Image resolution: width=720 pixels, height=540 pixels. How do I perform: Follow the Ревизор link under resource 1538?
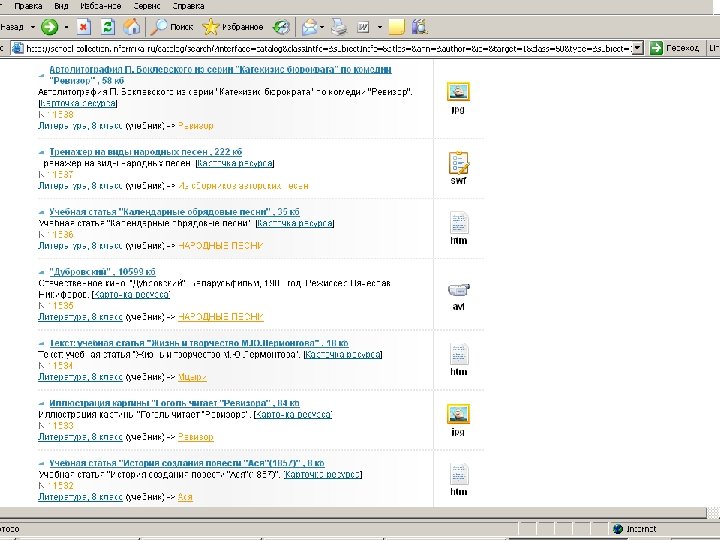[x=196, y=126]
